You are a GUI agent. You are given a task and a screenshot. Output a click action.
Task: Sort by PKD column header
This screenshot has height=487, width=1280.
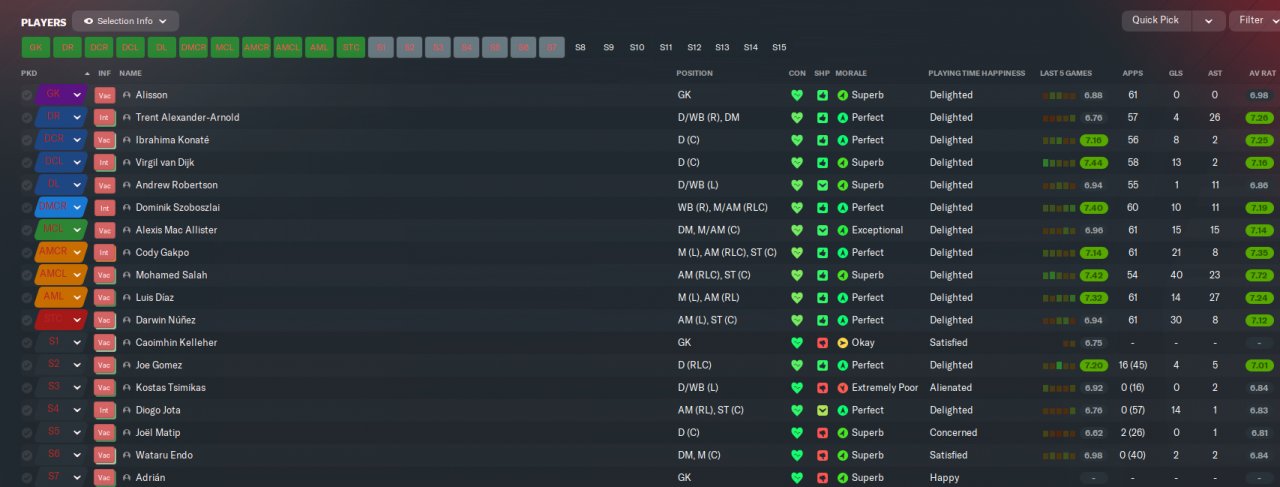click(29, 73)
